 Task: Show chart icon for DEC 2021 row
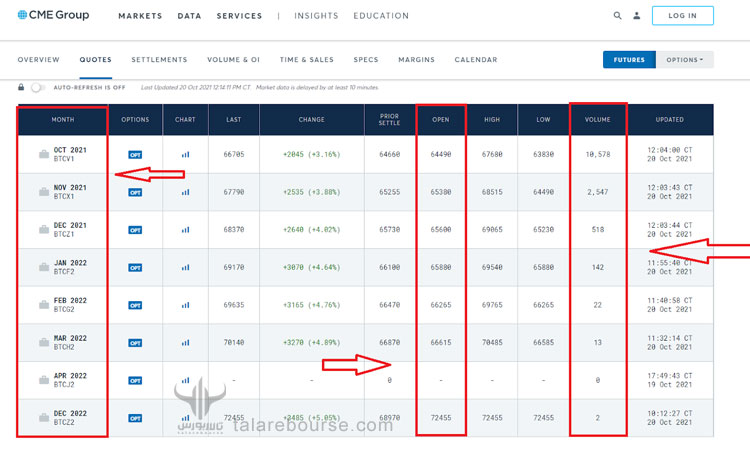(x=186, y=230)
